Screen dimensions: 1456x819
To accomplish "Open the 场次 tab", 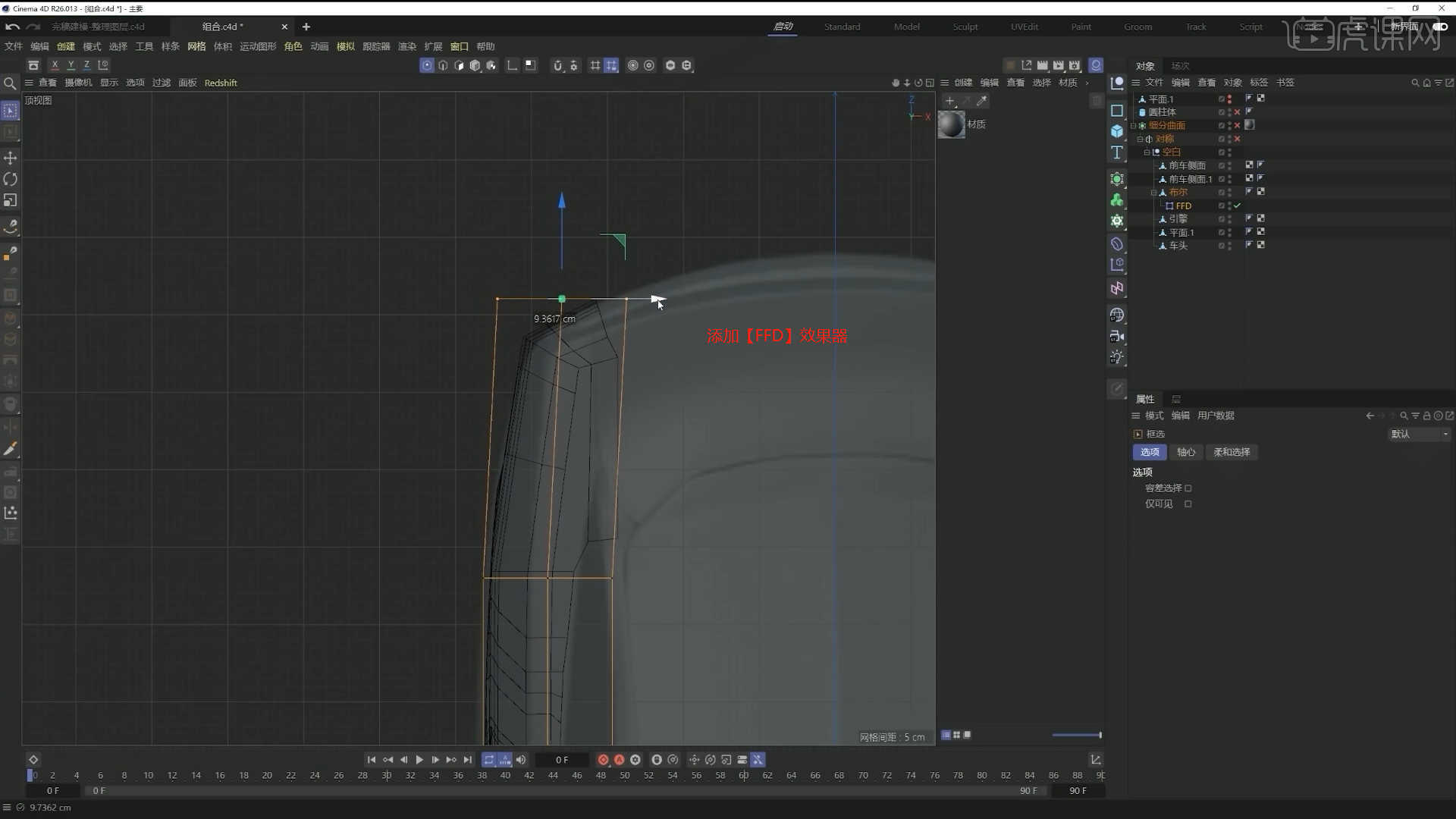I will click(x=1180, y=66).
